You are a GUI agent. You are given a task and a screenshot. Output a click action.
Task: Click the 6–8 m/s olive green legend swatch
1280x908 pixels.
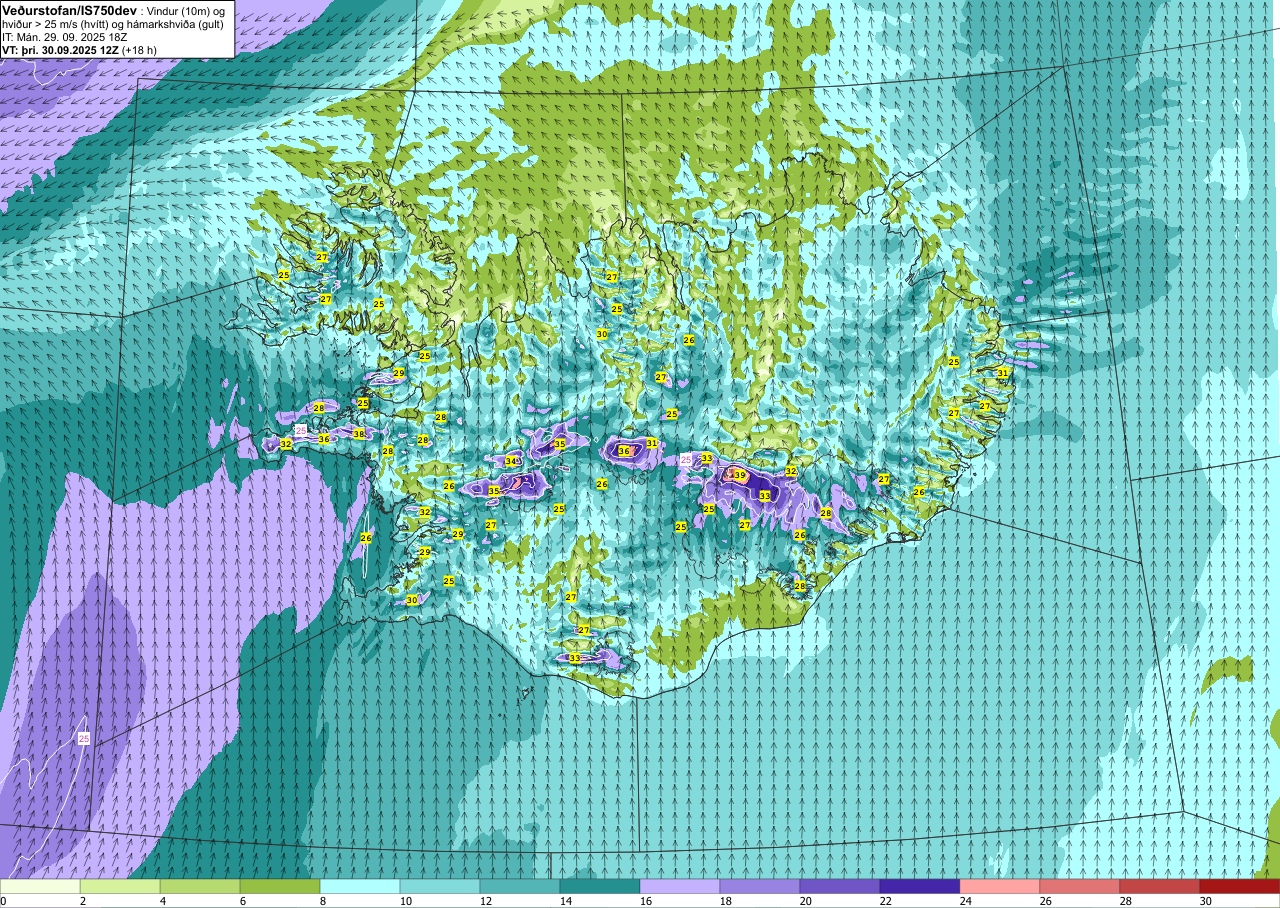[280, 886]
